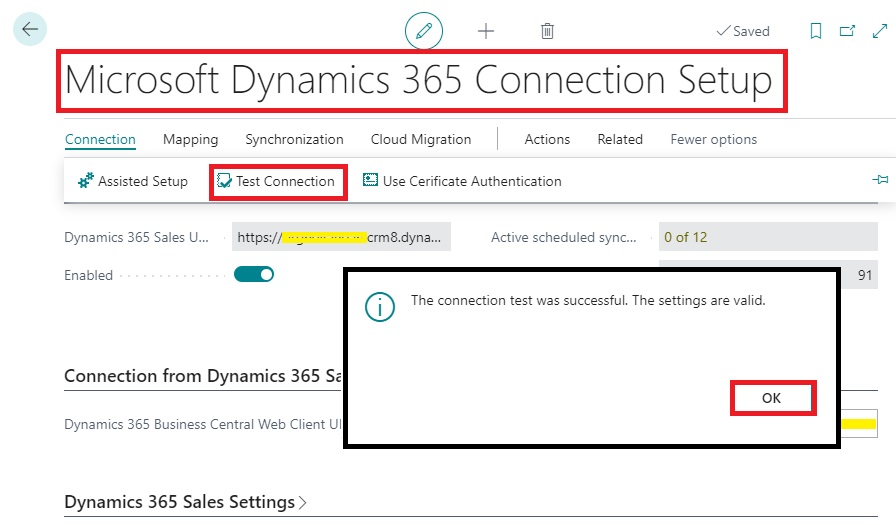Run Test Connection

pyautogui.click(x=277, y=181)
